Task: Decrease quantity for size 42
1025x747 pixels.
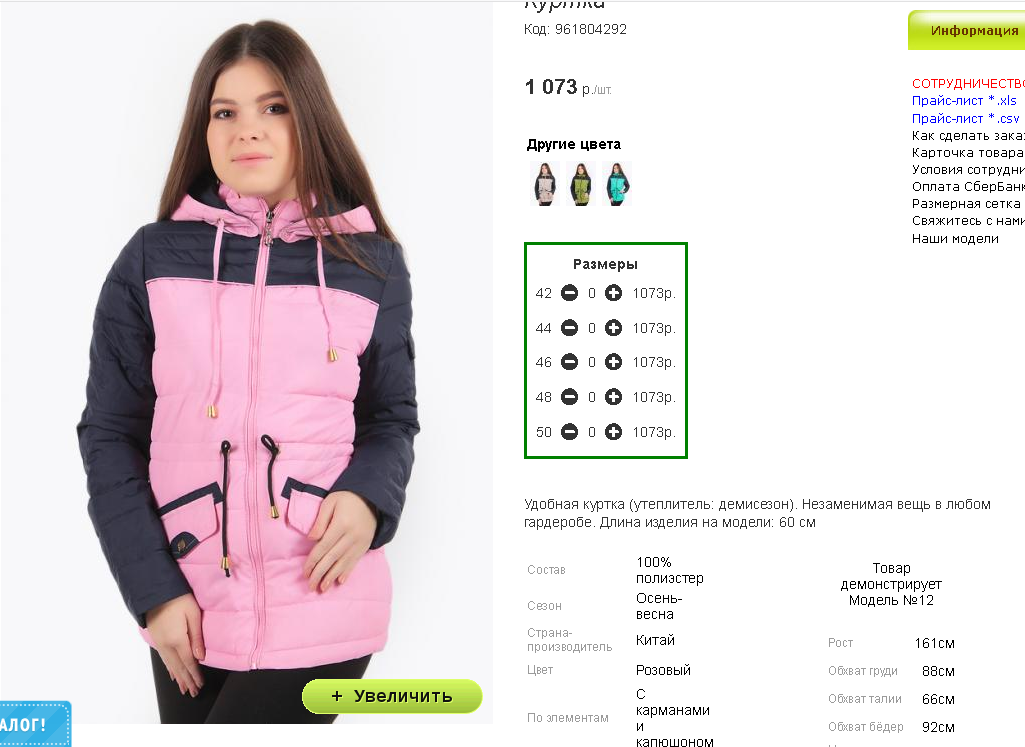Action: 569,293
